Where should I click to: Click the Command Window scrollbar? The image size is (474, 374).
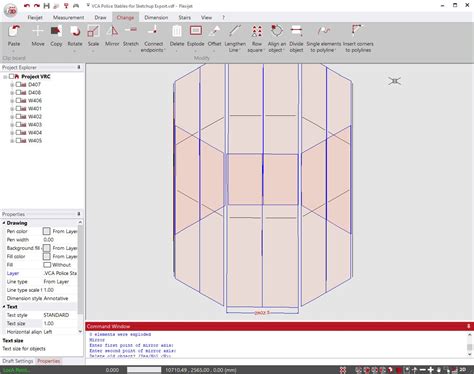470,344
